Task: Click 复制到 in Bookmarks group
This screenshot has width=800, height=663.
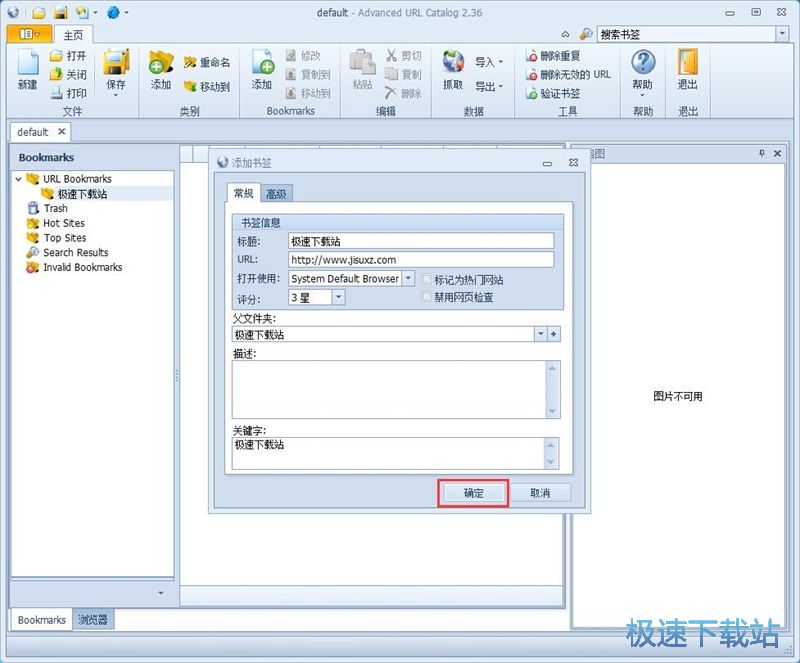Action: click(x=308, y=75)
